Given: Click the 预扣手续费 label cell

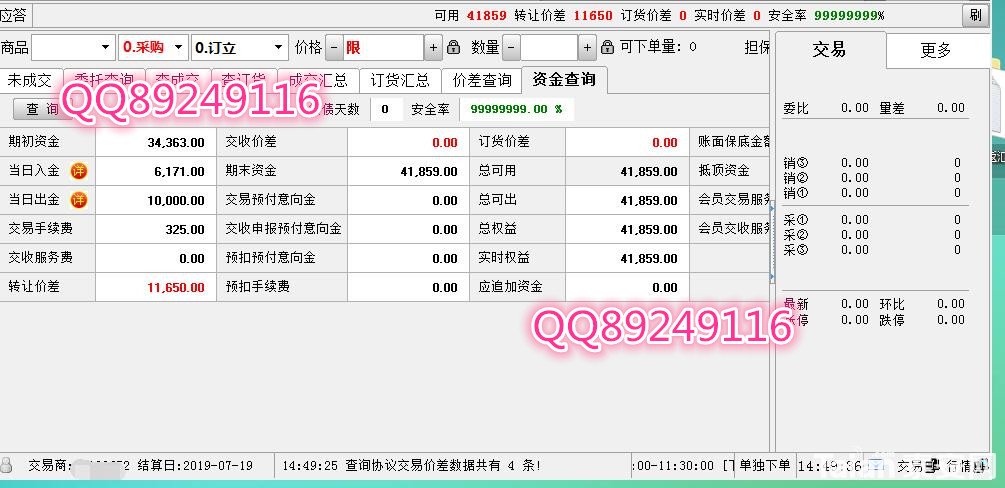Looking at the screenshot, I should [x=282, y=287].
